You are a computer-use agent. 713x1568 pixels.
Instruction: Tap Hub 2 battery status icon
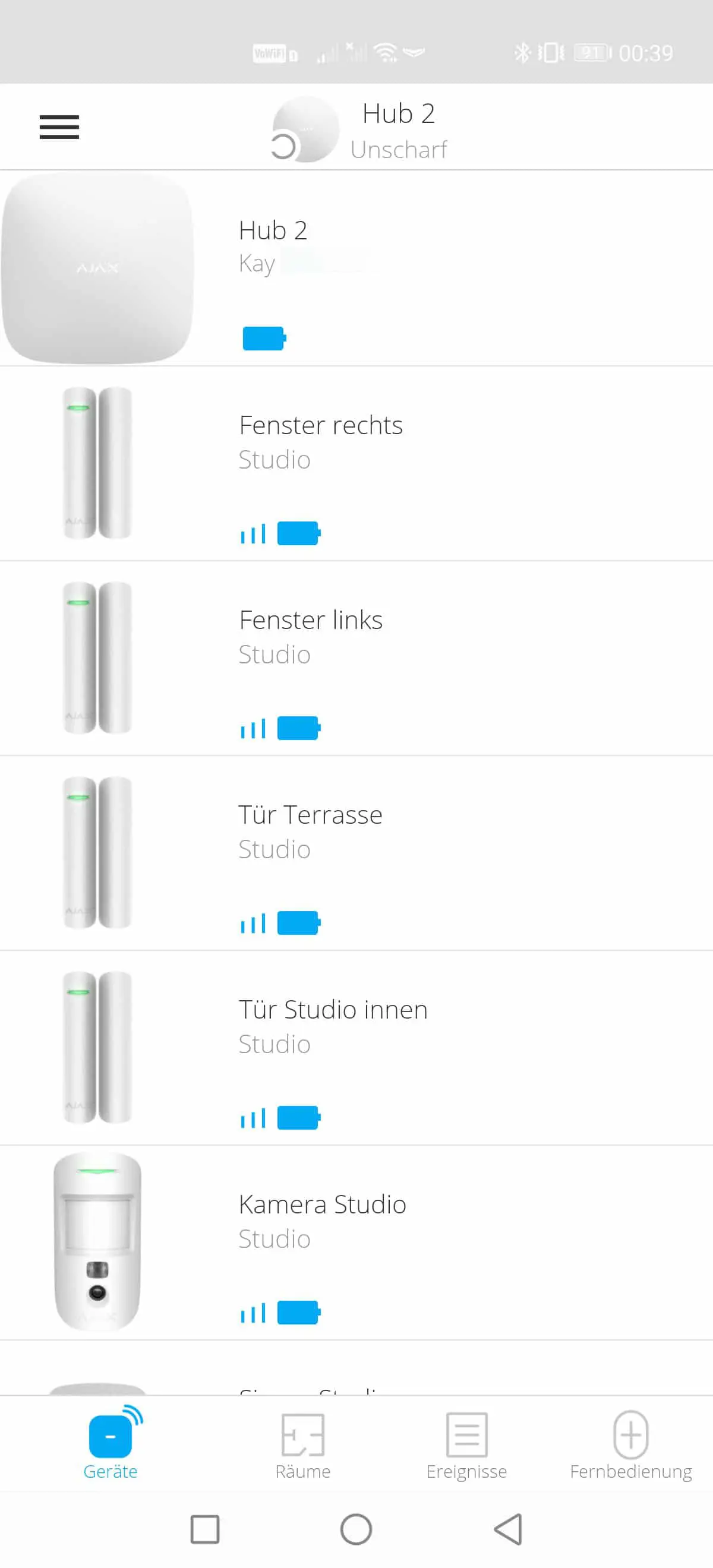click(264, 339)
